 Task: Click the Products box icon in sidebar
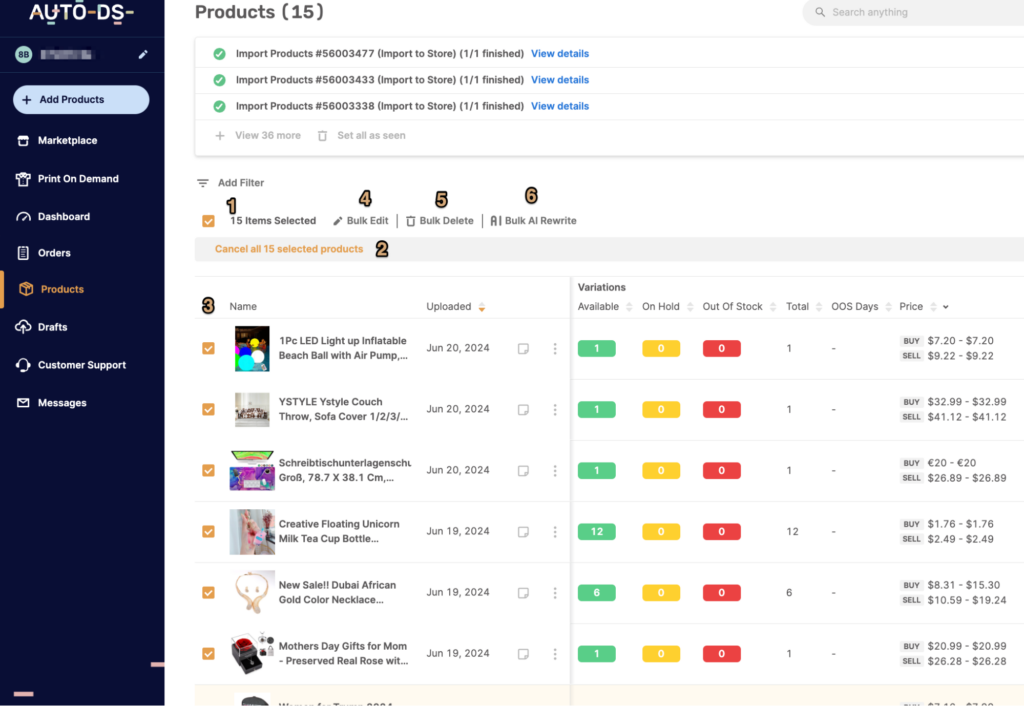tap(26, 289)
